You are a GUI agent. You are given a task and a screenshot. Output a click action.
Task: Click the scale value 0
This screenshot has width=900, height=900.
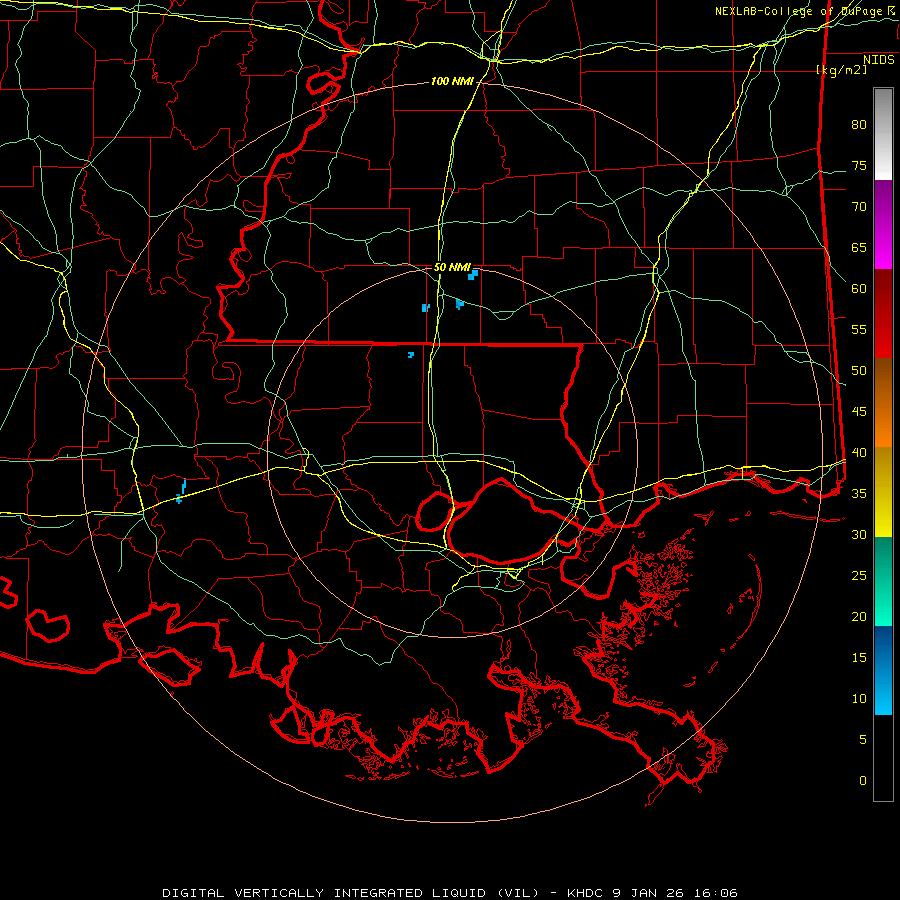863,781
